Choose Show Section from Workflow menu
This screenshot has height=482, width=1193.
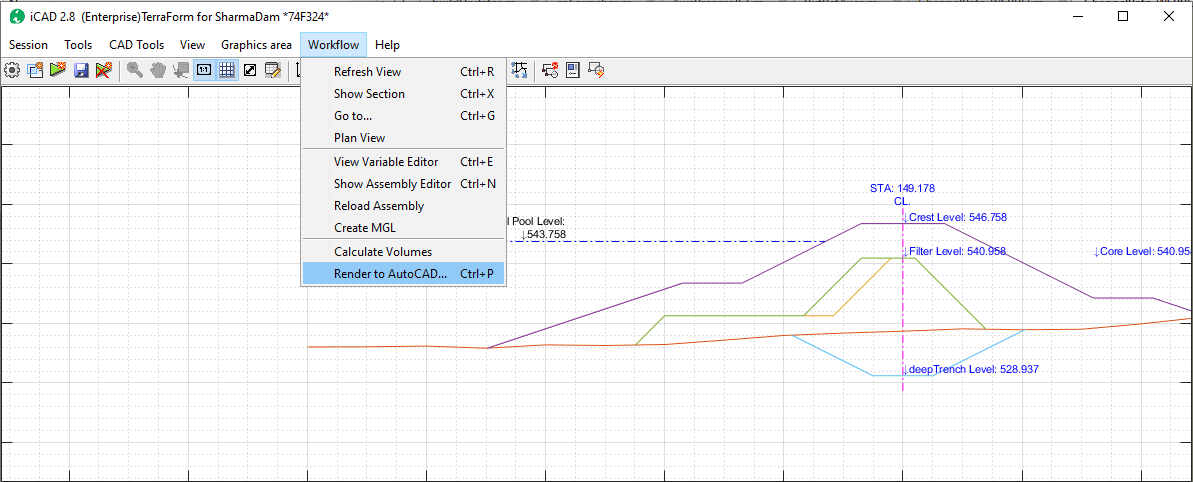(x=369, y=94)
